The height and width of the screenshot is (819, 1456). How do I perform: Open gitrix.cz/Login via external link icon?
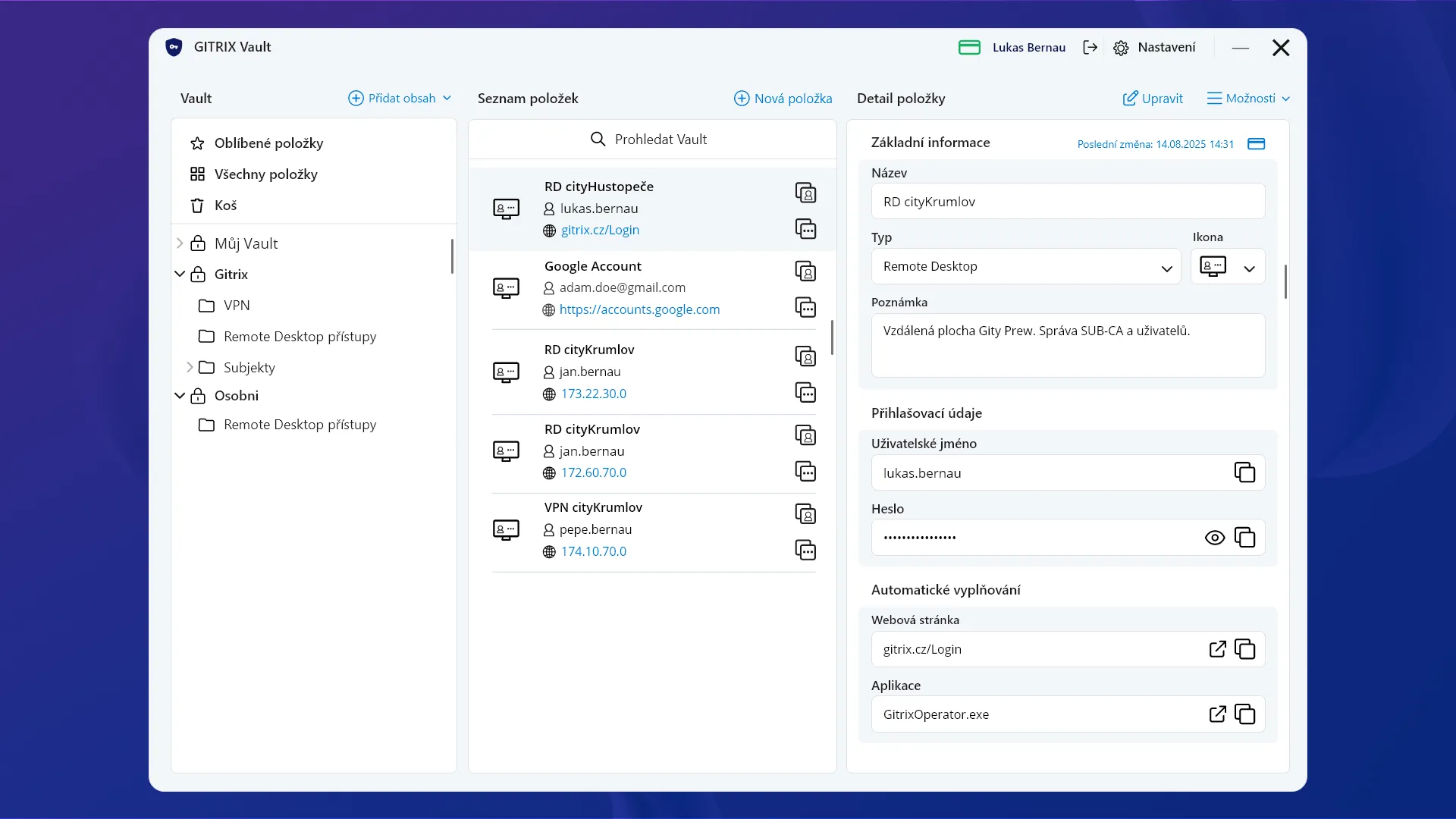(x=1218, y=649)
